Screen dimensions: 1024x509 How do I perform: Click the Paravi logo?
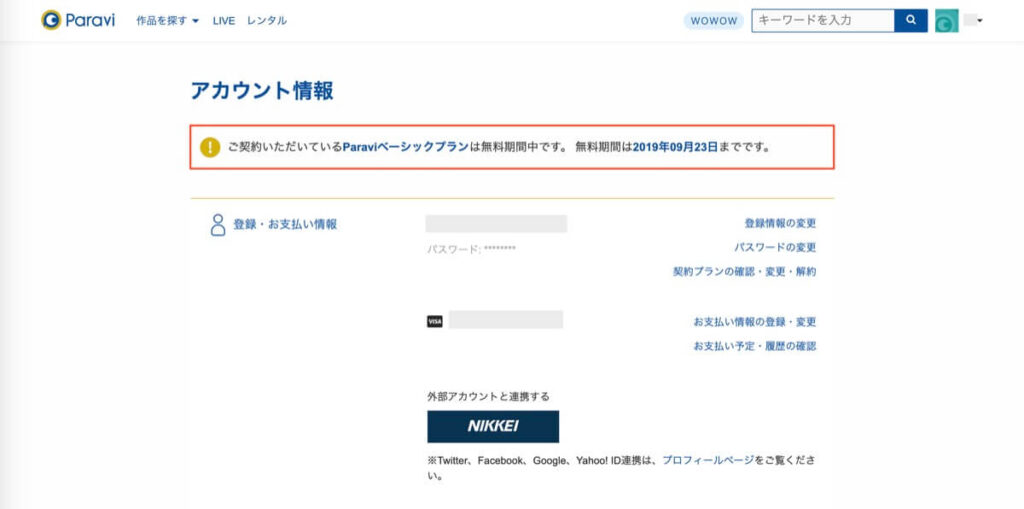(78, 20)
